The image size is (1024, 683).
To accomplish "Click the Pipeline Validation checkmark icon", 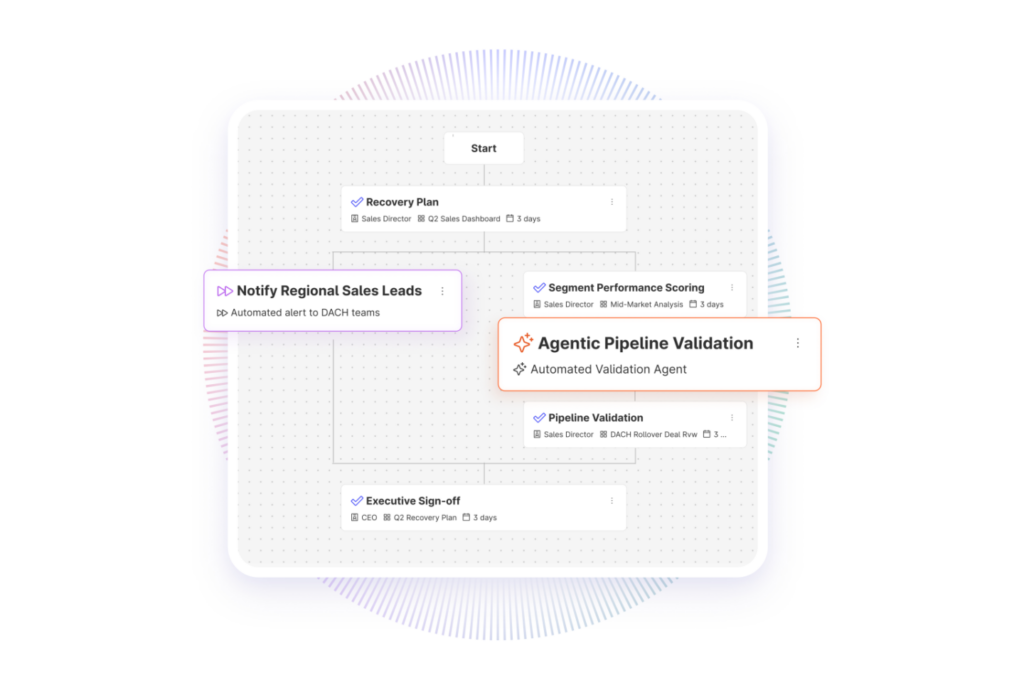I will point(539,418).
